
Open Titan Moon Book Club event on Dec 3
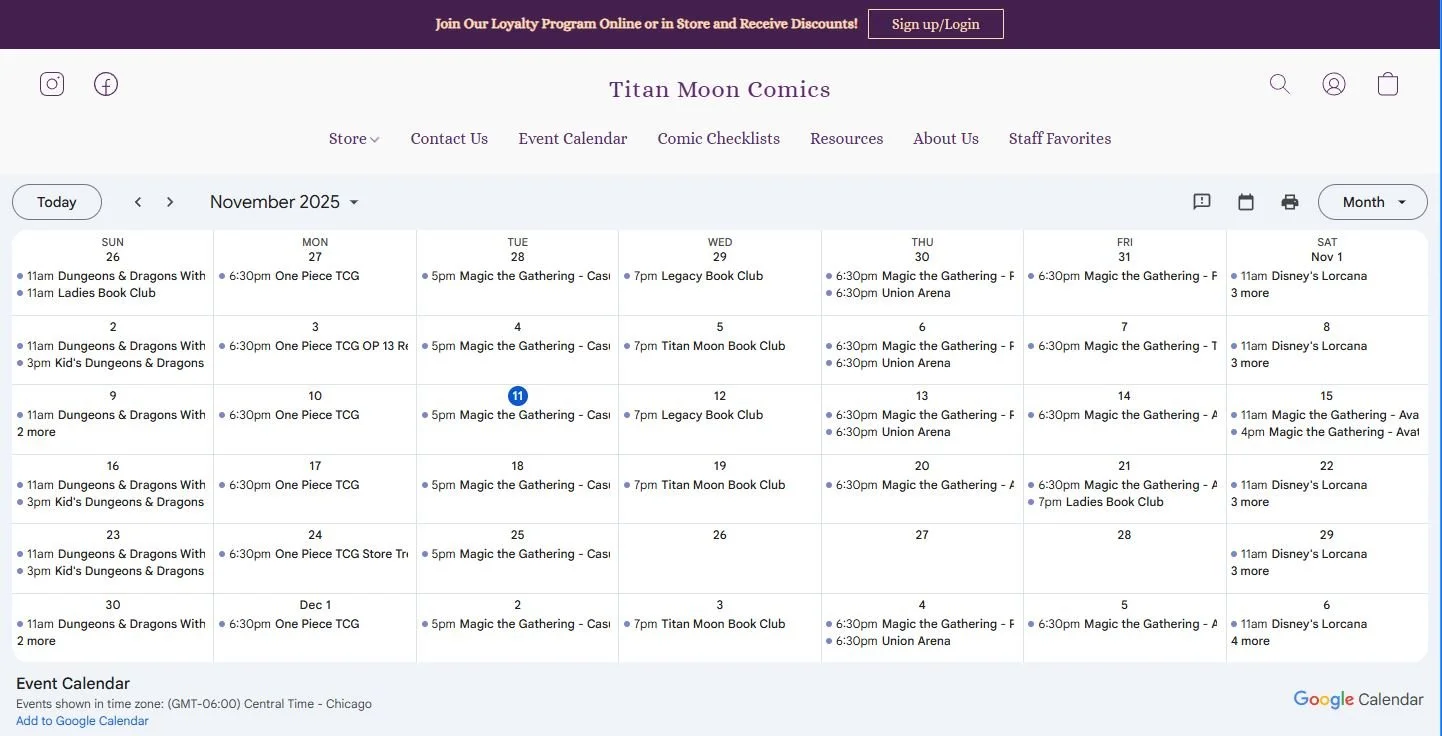tap(720, 624)
